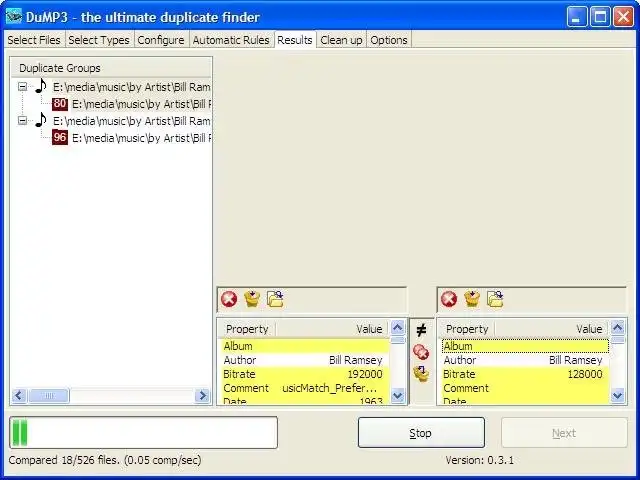
Task: Click down arrow of left property list scrollbar
Action: click(x=398, y=396)
